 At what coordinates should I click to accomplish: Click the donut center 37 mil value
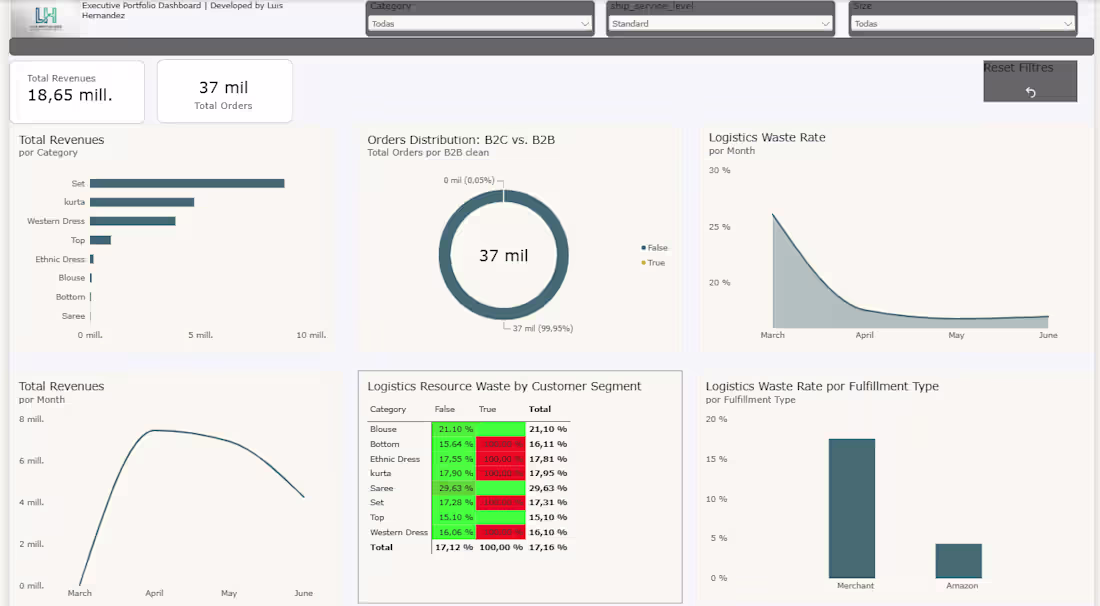click(x=504, y=256)
